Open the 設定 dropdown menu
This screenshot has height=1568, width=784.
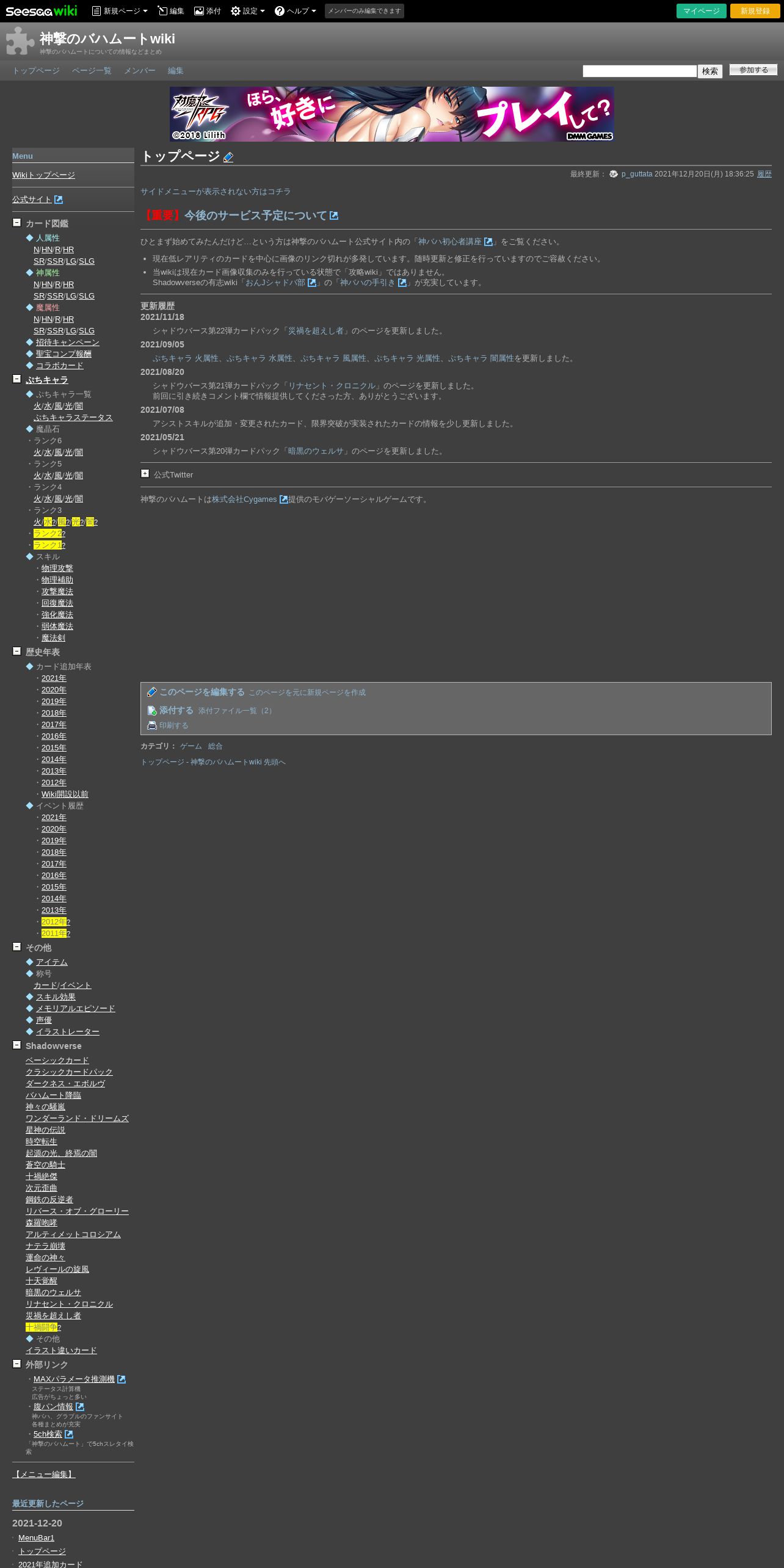[247, 11]
